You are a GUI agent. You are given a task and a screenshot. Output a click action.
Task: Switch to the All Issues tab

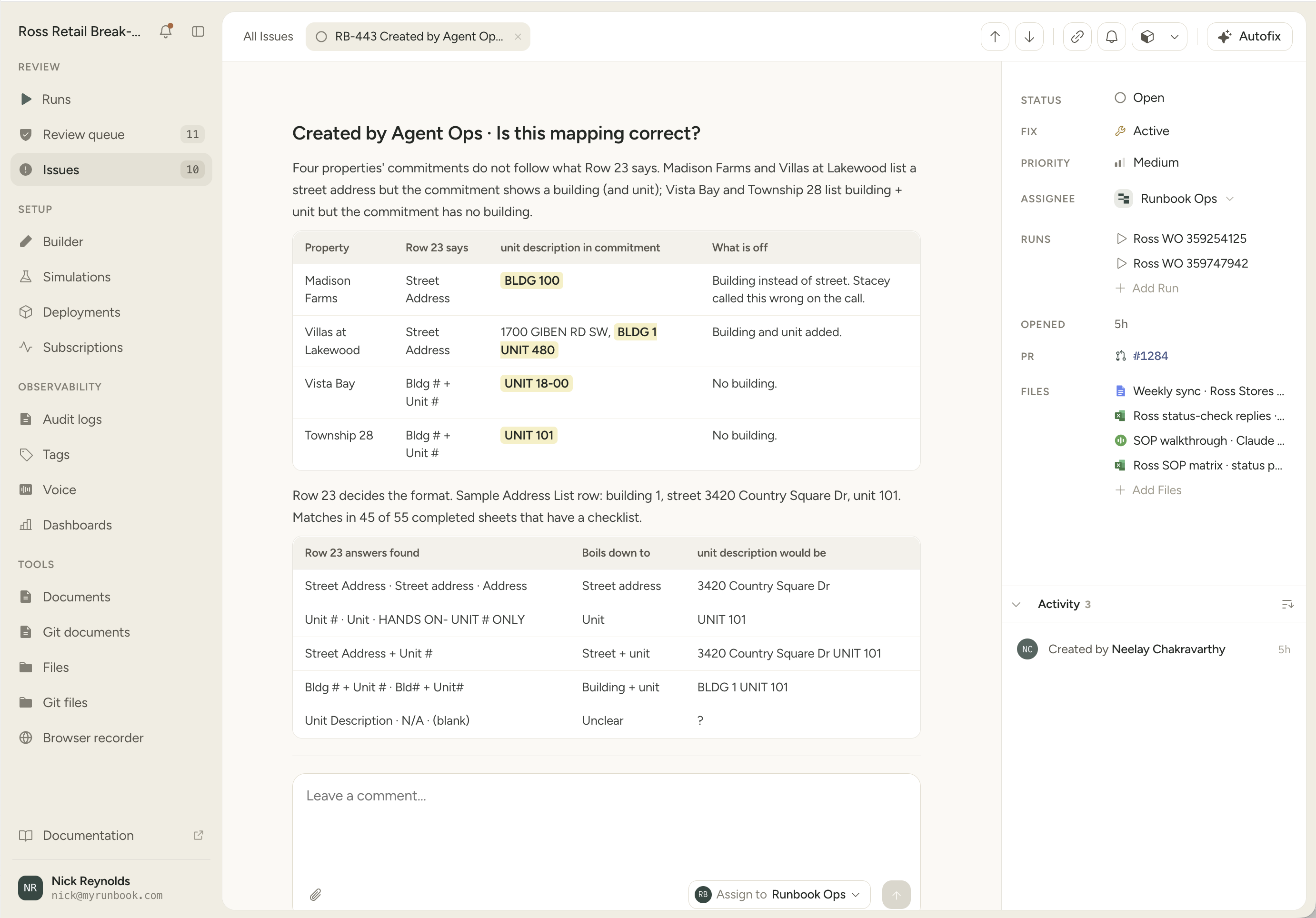tap(268, 37)
